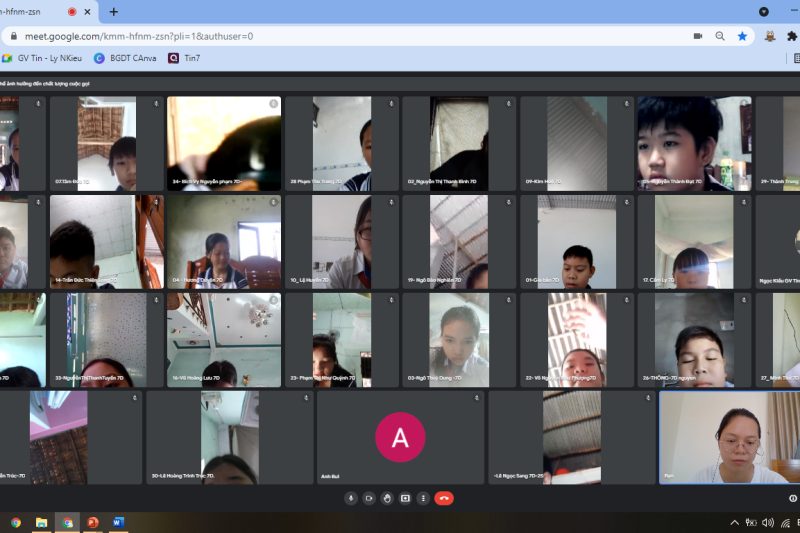Open more options three-dot menu
The image size is (800, 533).
[423, 498]
